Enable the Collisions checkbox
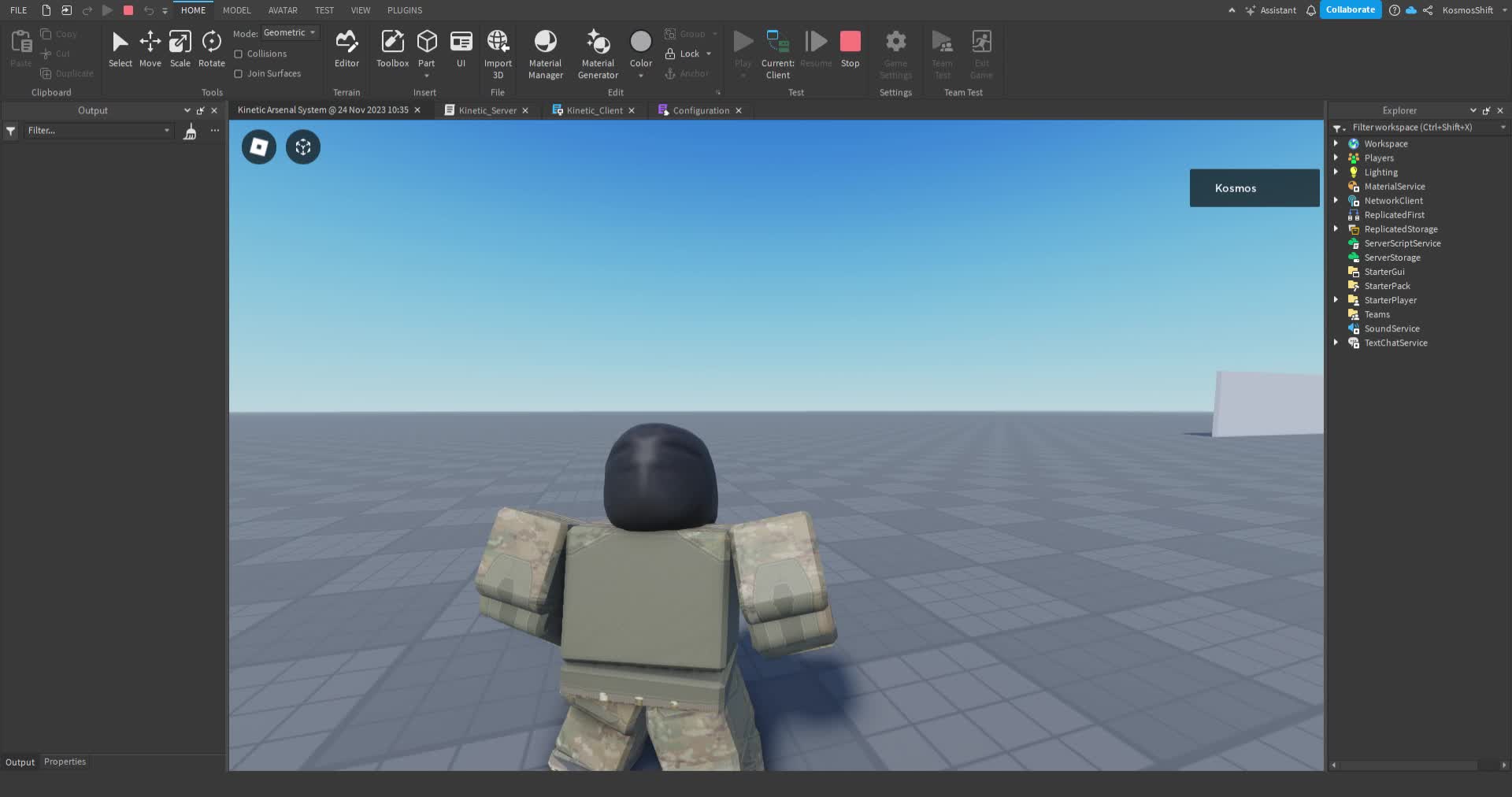This screenshot has height=797, width=1512. (x=239, y=54)
